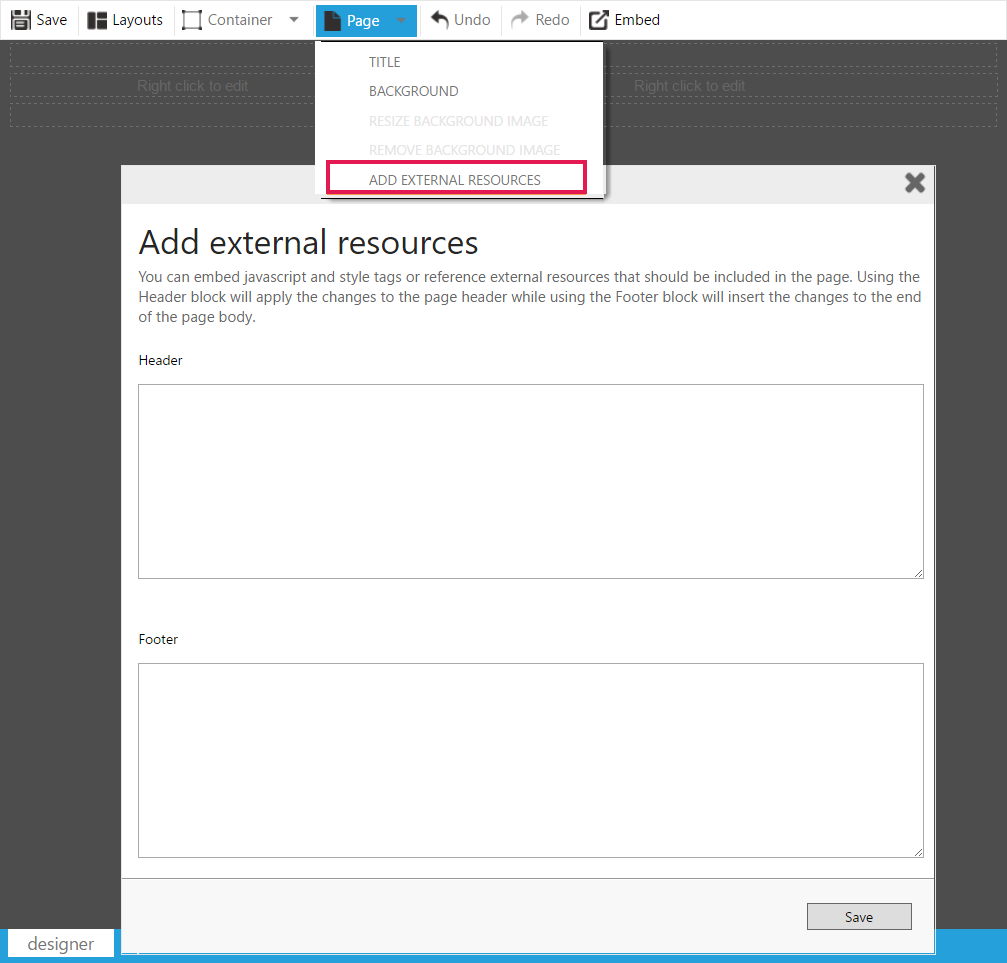Select the Container frame icon
Screen dimensions: 1007x963
click(192, 20)
